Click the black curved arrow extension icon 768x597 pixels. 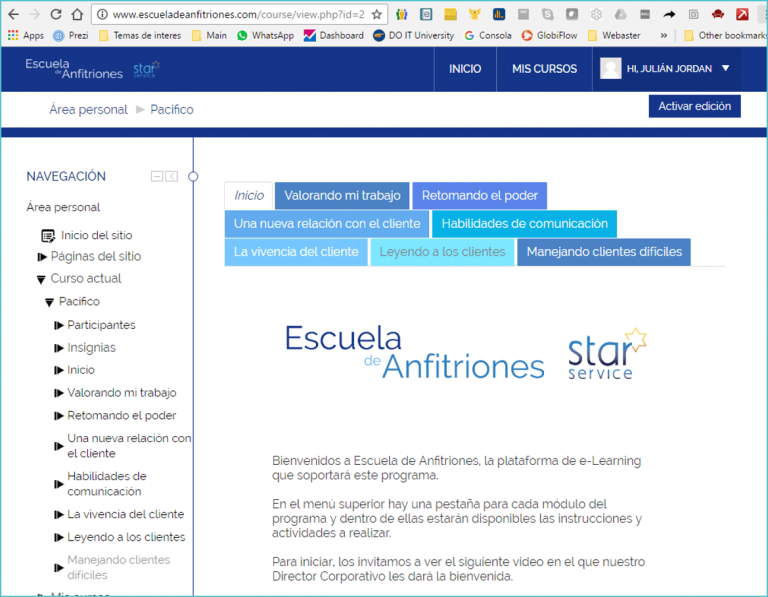click(x=669, y=14)
